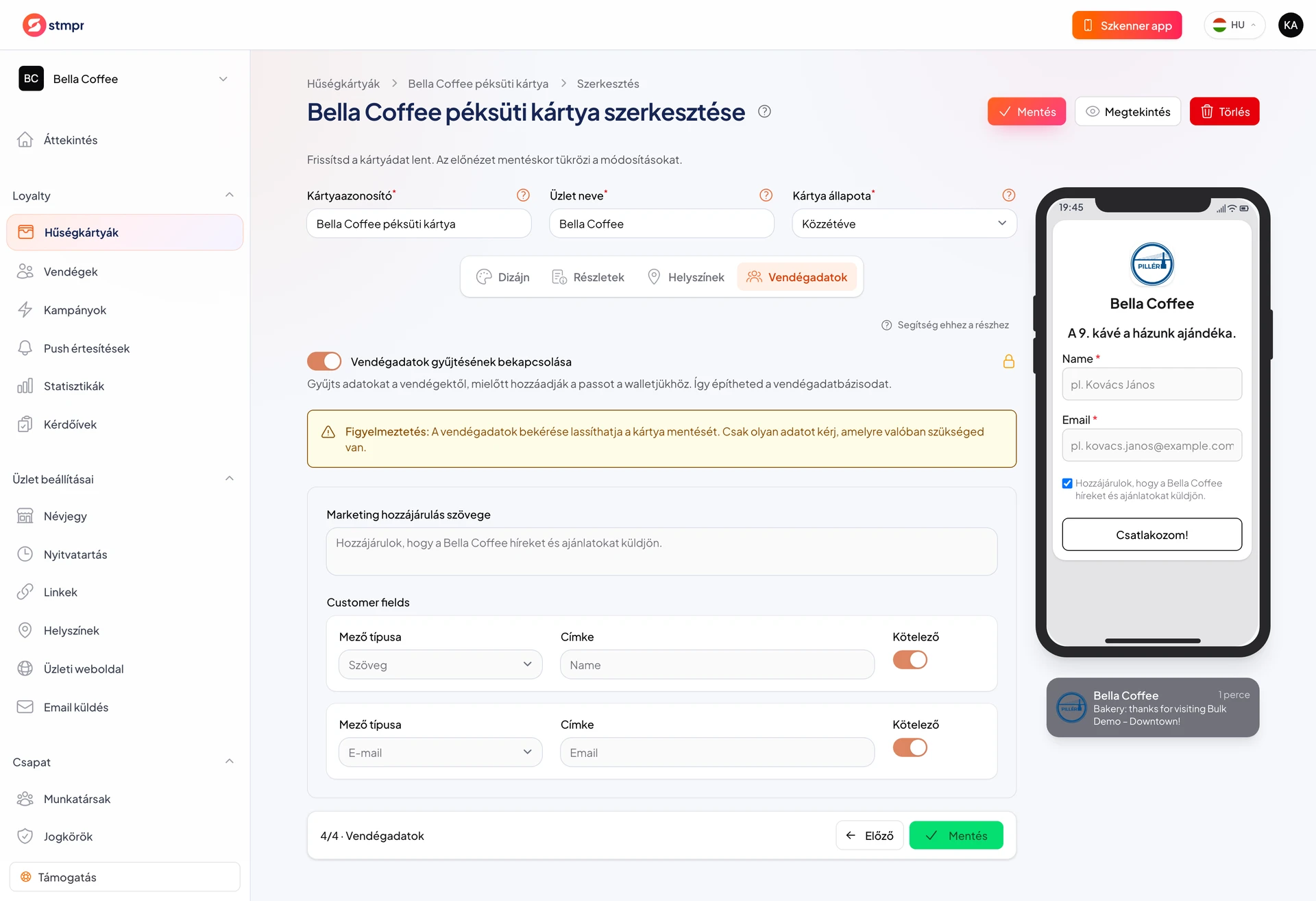Screen dimensions: 1316x901
Task: Open the E-mail field type dropdown
Action: 441,752
